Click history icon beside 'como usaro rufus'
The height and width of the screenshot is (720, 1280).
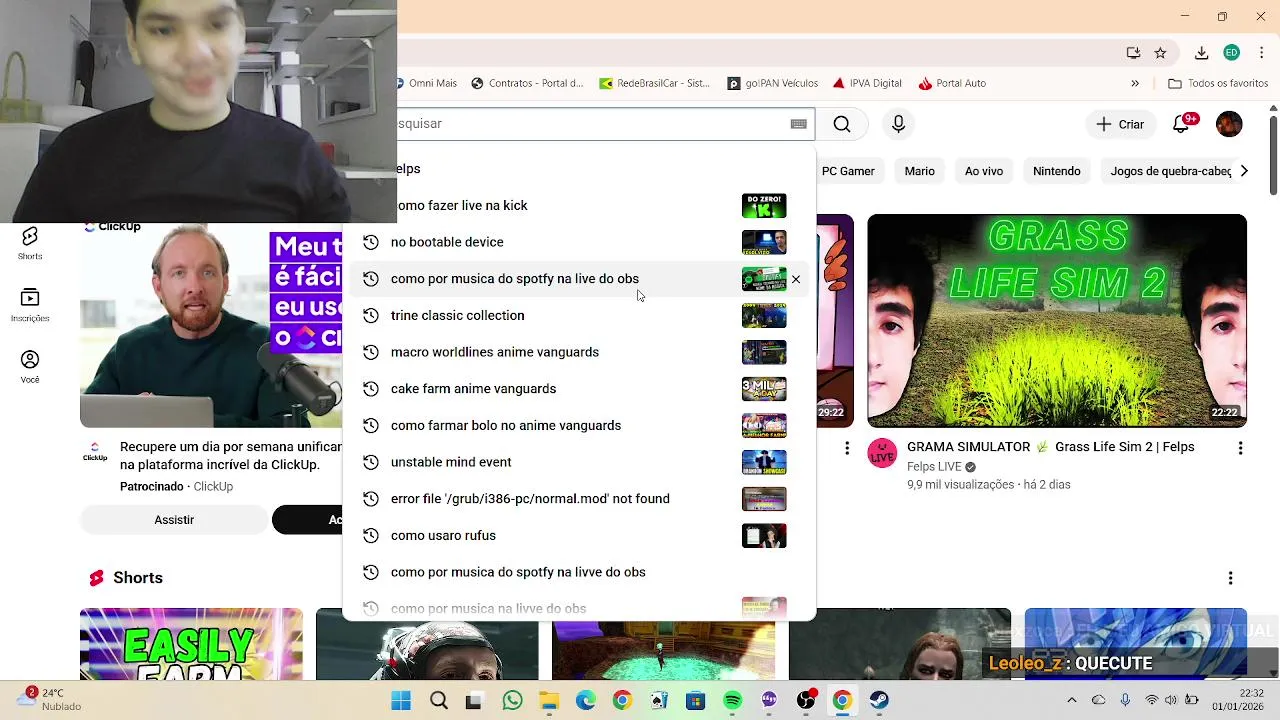(x=370, y=536)
